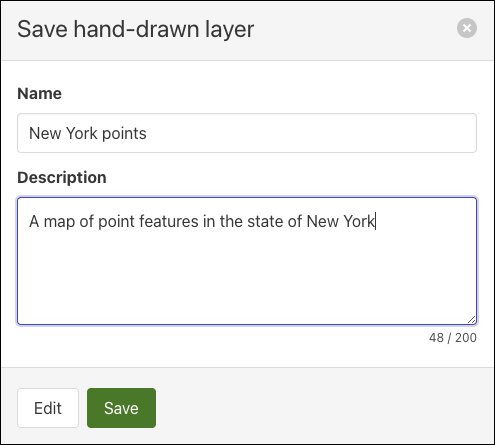Place cursor after 'New York' in description
This screenshot has width=495, height=445.
click(x=375, y=221)
